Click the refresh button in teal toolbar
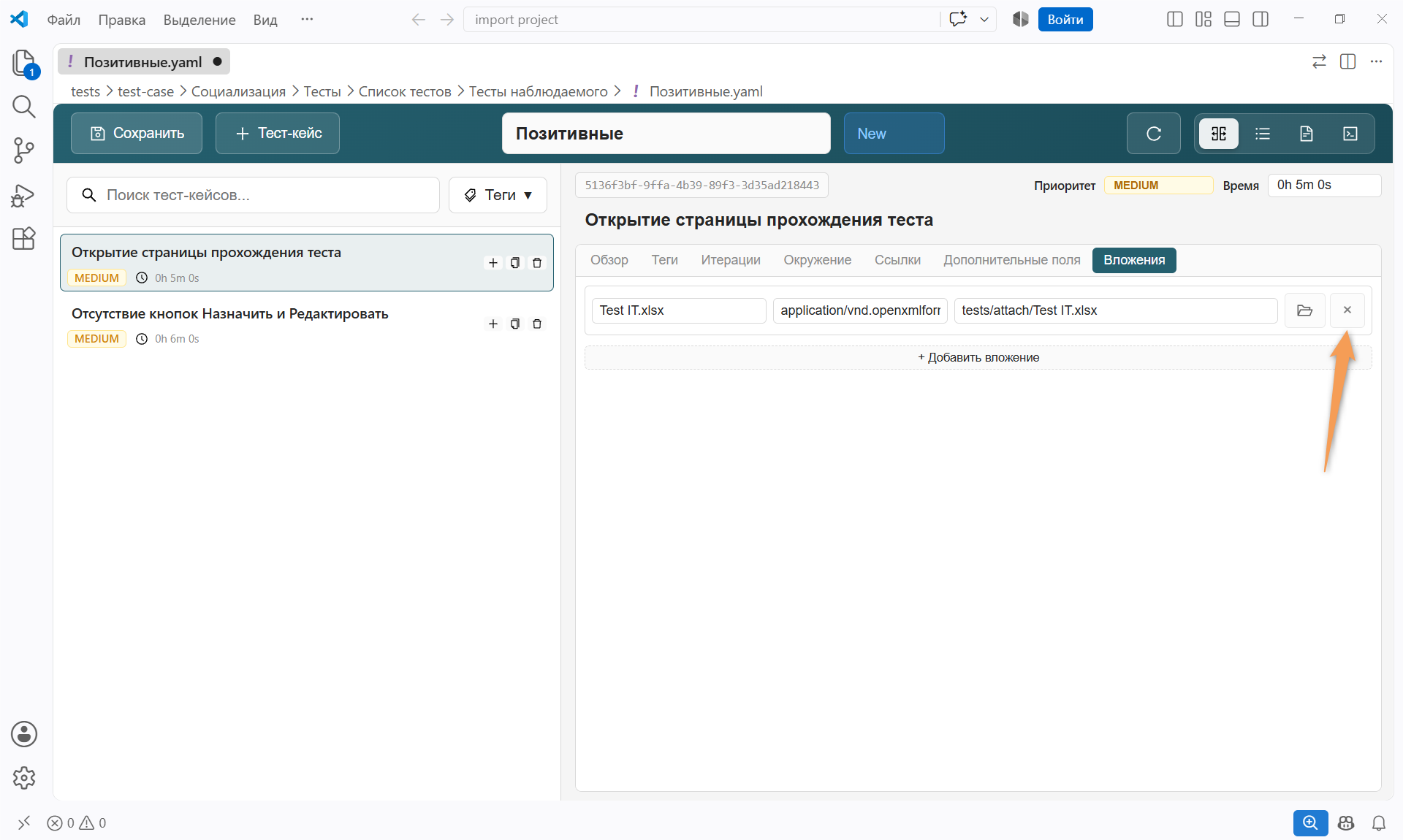This screenshot has width=1403, height=840. (1153, 134)
